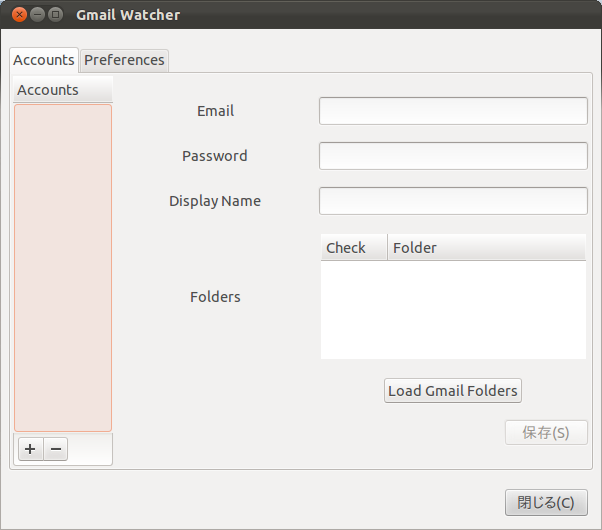Click the Accounts list column header

point(63,89)
